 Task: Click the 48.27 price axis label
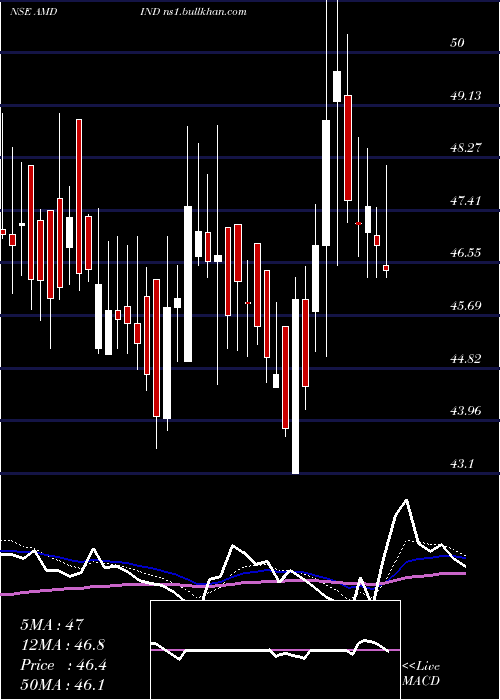pyautogui.click(x=466, y=148)
